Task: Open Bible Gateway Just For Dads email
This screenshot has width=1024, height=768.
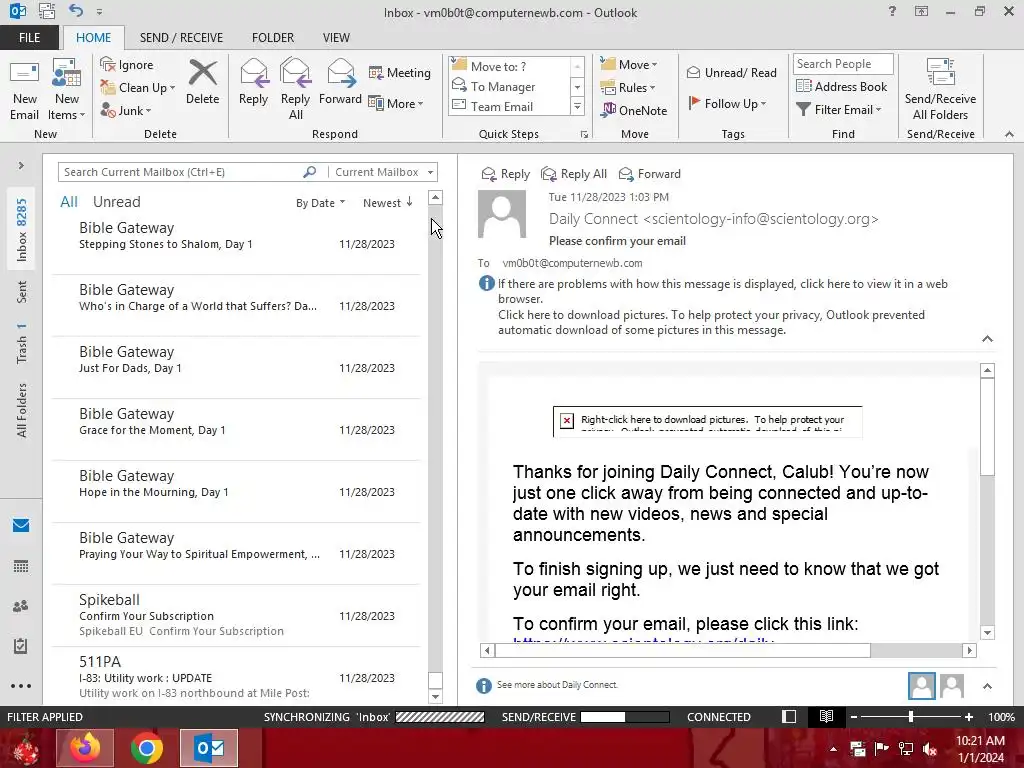Action: pos(236,367)
